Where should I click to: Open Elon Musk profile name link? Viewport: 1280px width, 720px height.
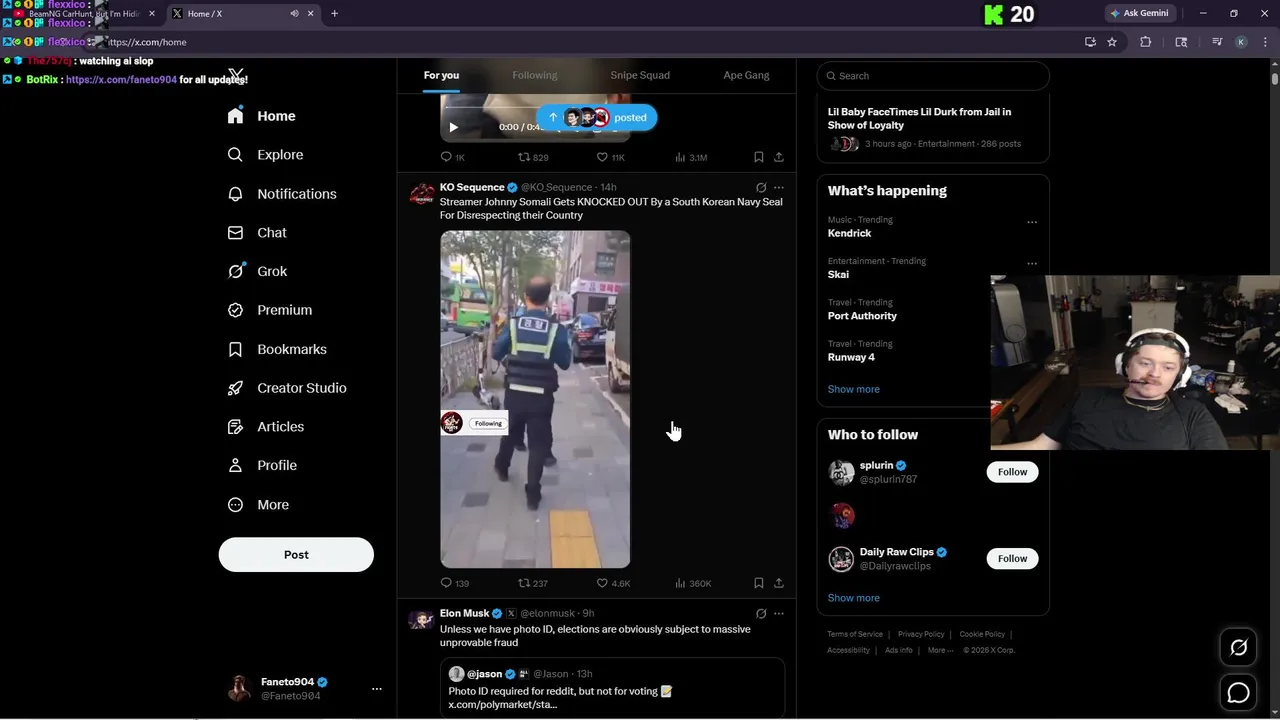(464, 613)
